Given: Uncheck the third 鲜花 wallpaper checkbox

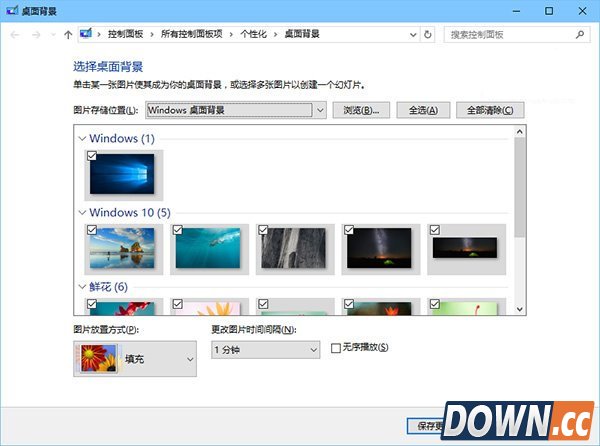Looking at the screenshot, I should pyautogui.click(x=263, y=304).
